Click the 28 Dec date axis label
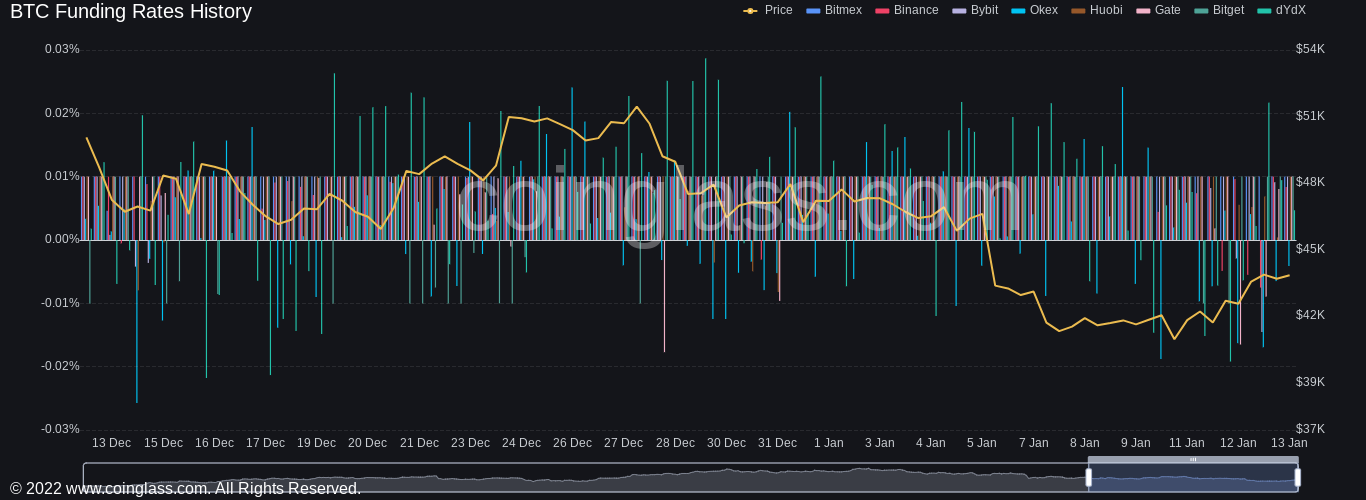Viewport: 1366px width, 500px height. (675, 443)
